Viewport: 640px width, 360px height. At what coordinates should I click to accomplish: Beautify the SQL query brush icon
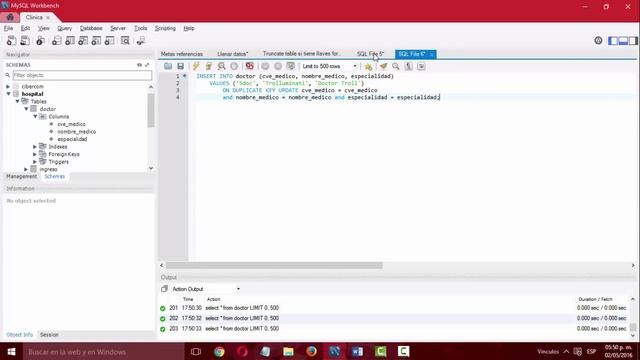(383, 66)
